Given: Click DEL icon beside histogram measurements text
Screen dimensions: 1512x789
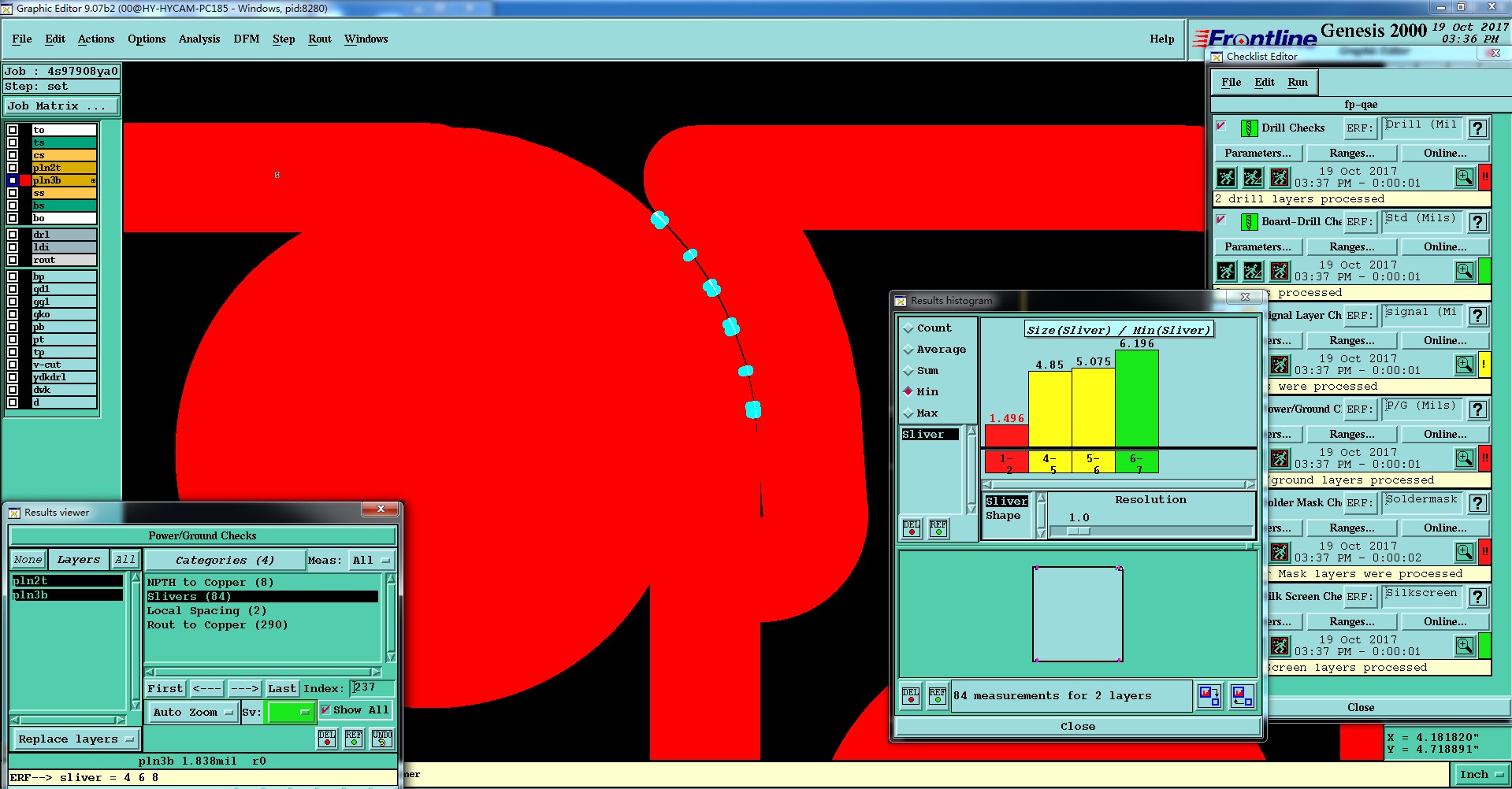Looking at the screenshot, I should [911, 696].
